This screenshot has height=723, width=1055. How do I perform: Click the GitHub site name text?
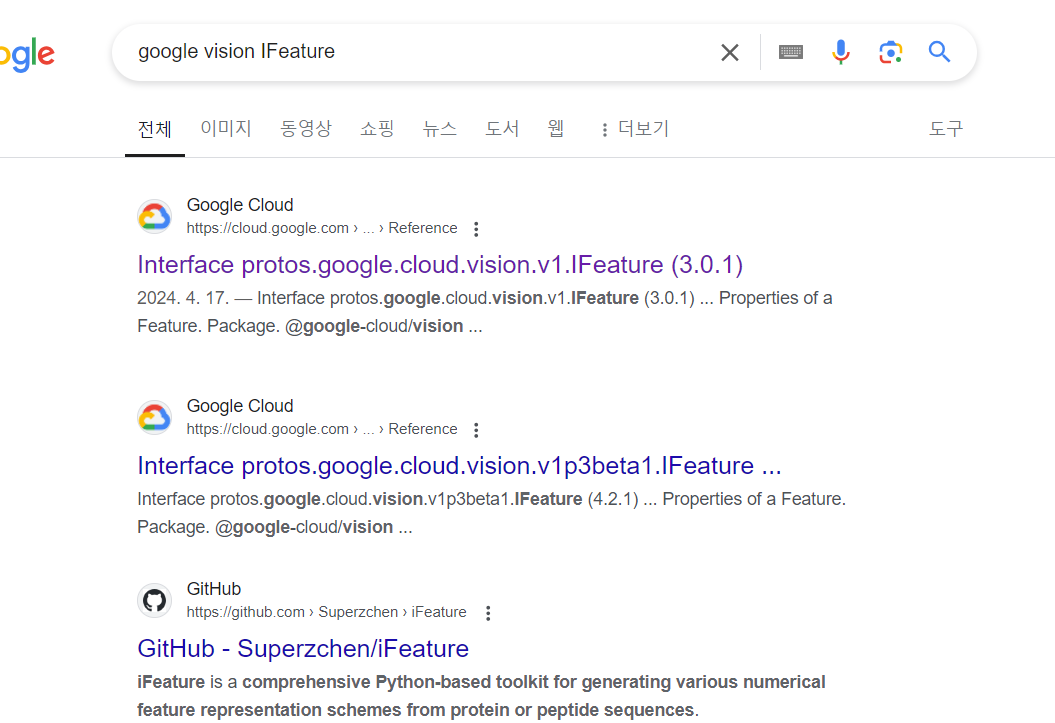pyautogui.click(x=213, y=589)
